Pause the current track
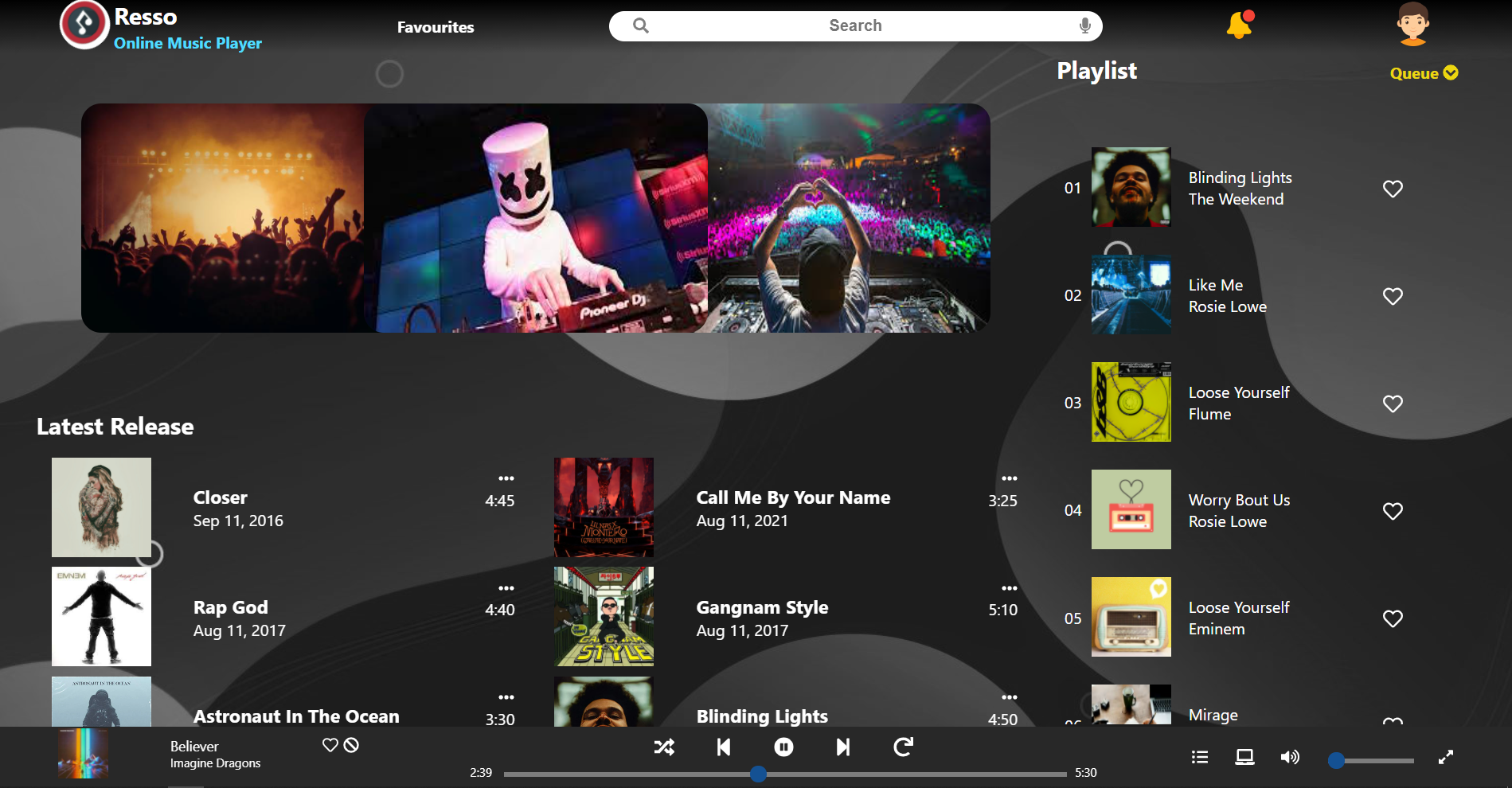The width and height of the screenshot is (1512, 788). pyautogui.click(x=783, y=747)
